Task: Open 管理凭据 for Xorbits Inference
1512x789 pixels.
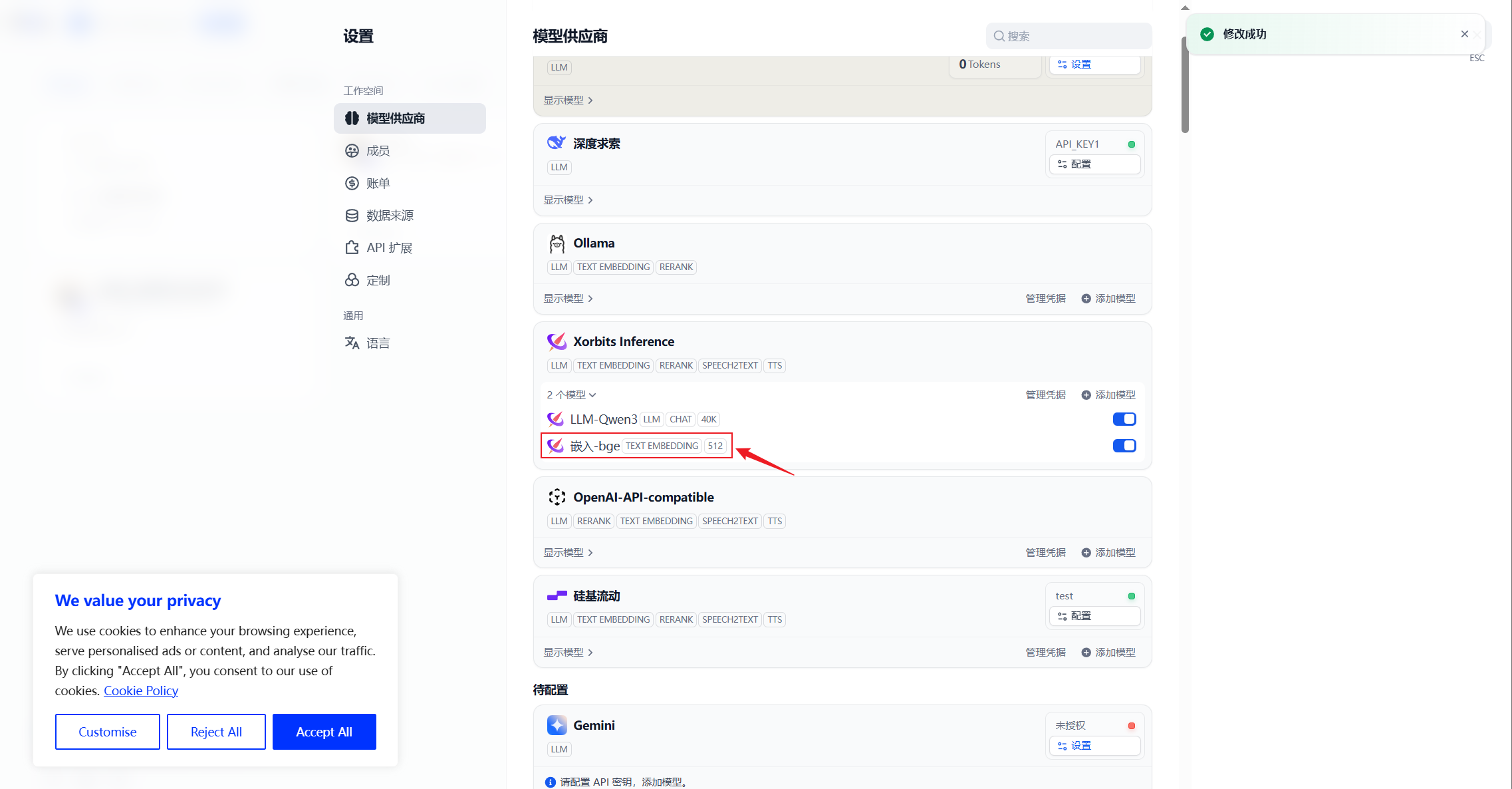Action: pyautogui.click(x=1045, y=395)
